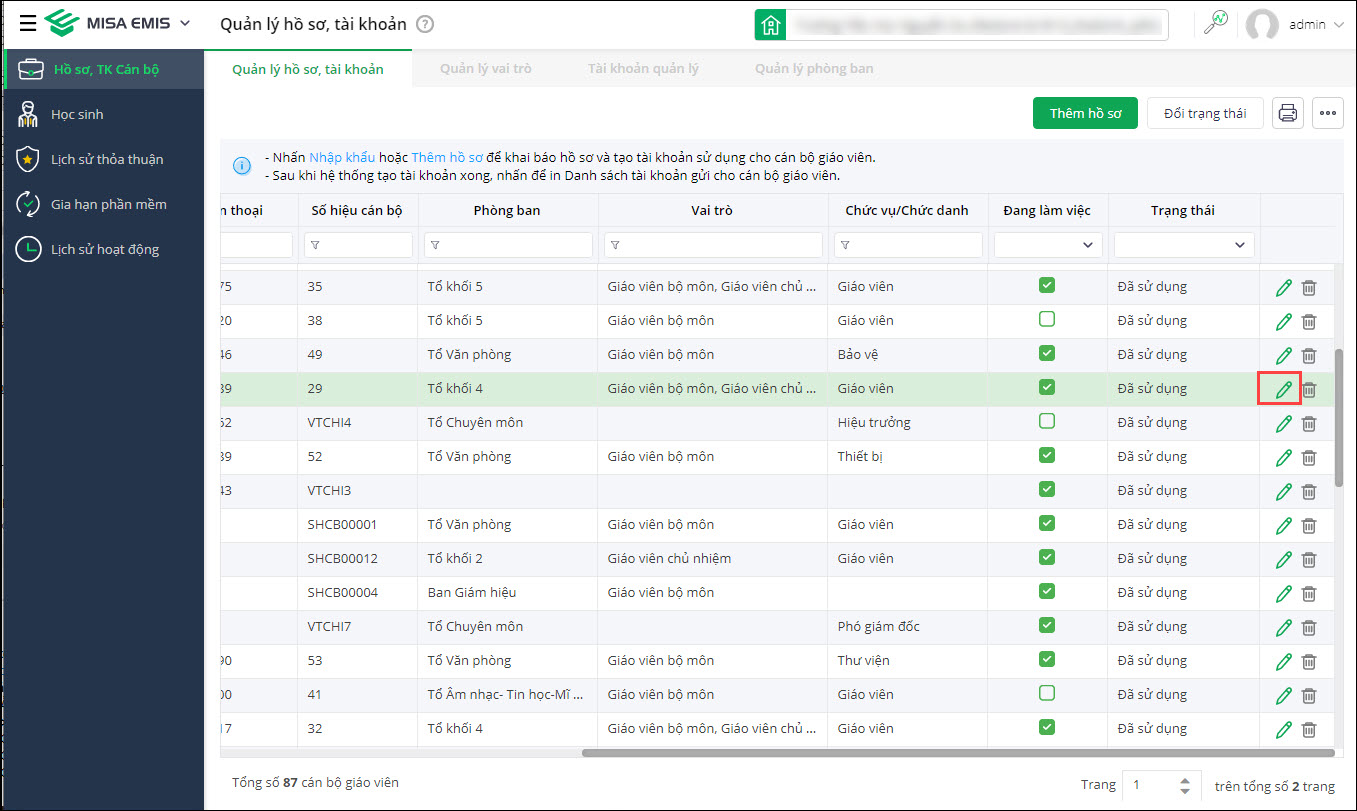Click the admin user avatar
The width and height of the screenshot is (1357, 811).
pos(1262,25)
